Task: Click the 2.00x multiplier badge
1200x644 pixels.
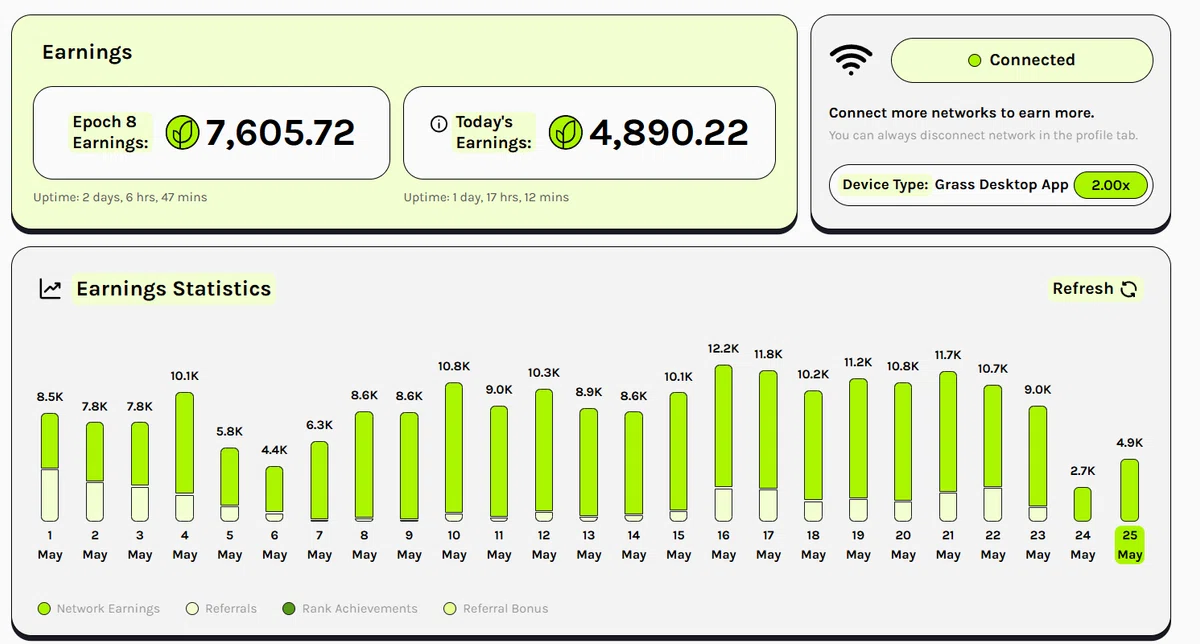Action: (x=1110, y=185)
